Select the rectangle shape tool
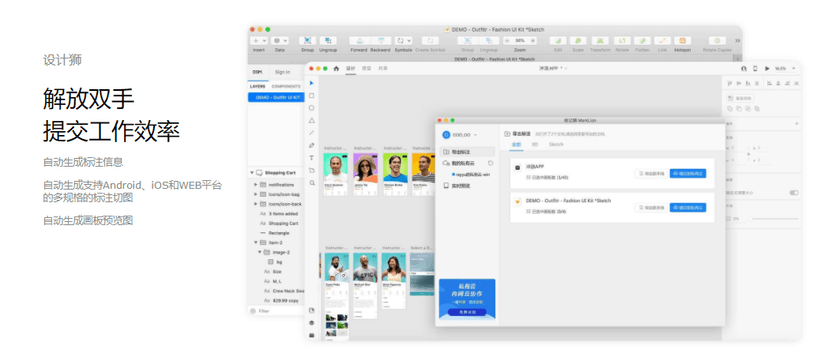This screenshot has width=828, height=361. point(312,96)
